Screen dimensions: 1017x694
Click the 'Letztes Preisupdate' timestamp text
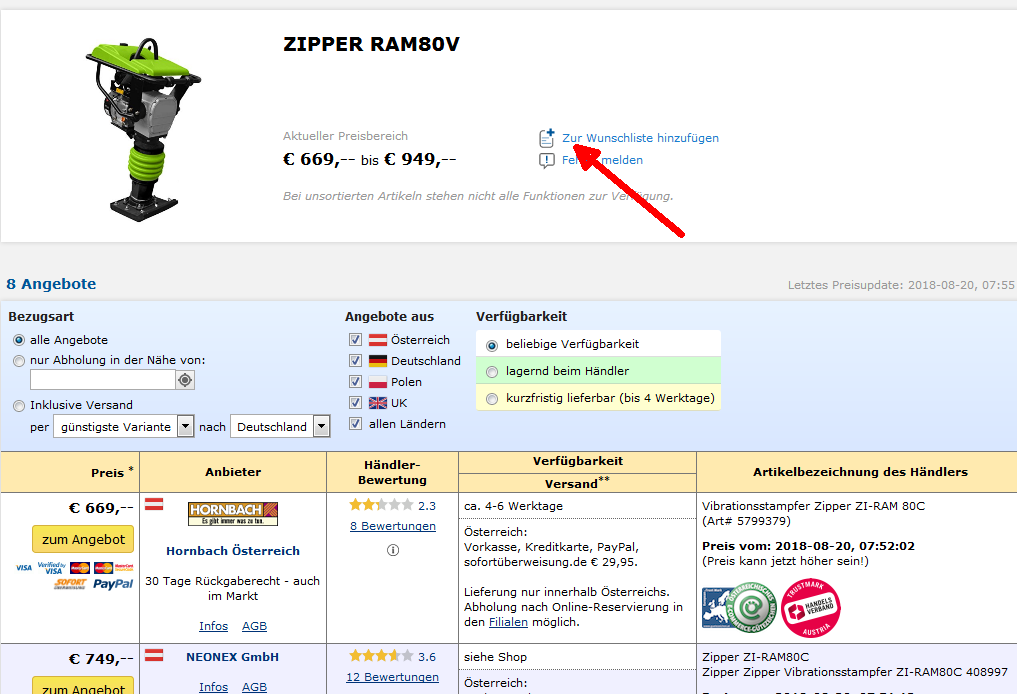point(901,285)
